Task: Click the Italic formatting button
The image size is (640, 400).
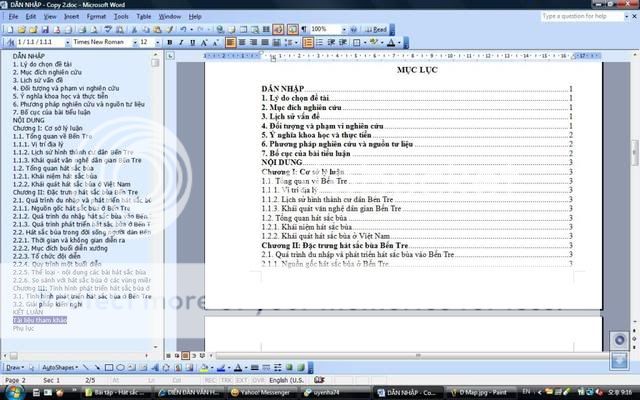Action: pyautogui.click(x=182, y=43)
